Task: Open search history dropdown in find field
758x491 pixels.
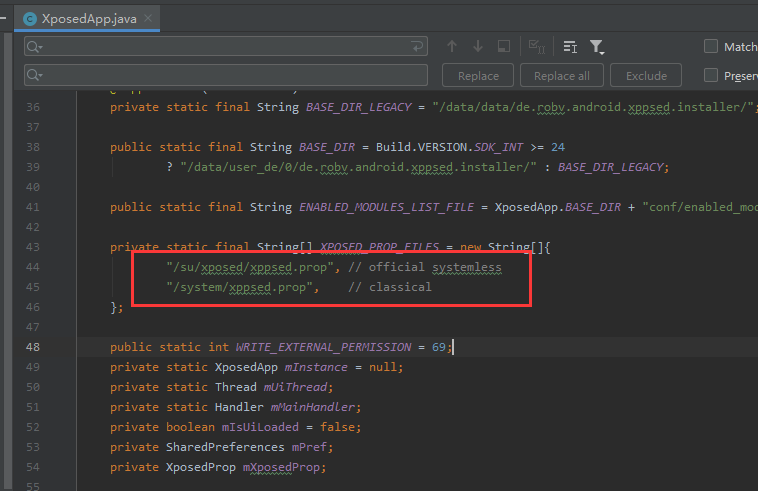Action: point(35,47)
